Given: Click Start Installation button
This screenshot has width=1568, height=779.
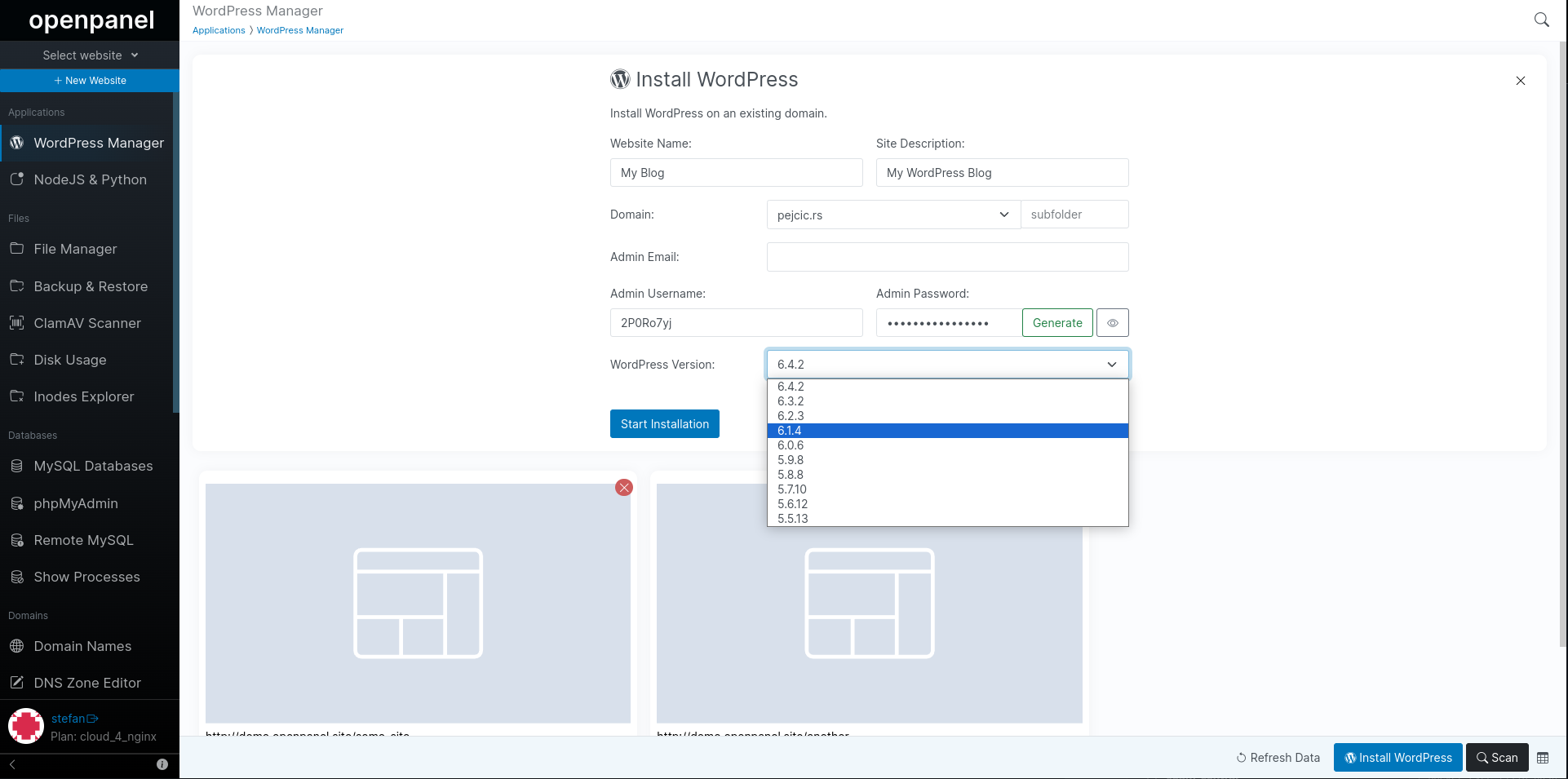Looking at the screenshot, I should tap(665, 424).
